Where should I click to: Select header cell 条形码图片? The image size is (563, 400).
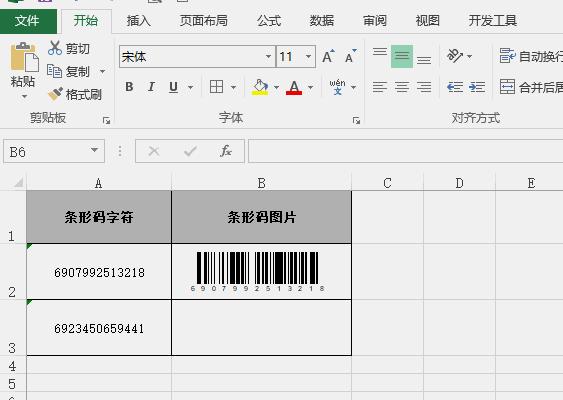coord(262,217)
